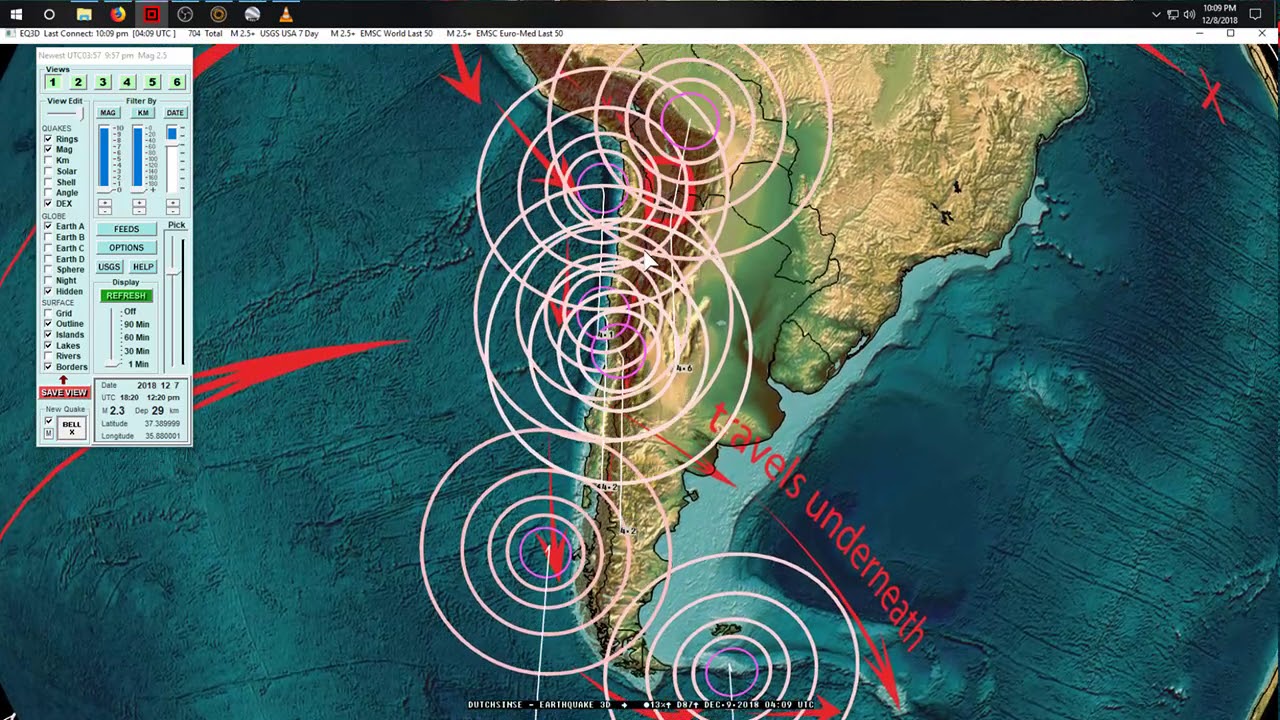This screenshot has width=1280, height=720.
Task: Toggle the Borders surface checkbox
Action: coord(48,366)
